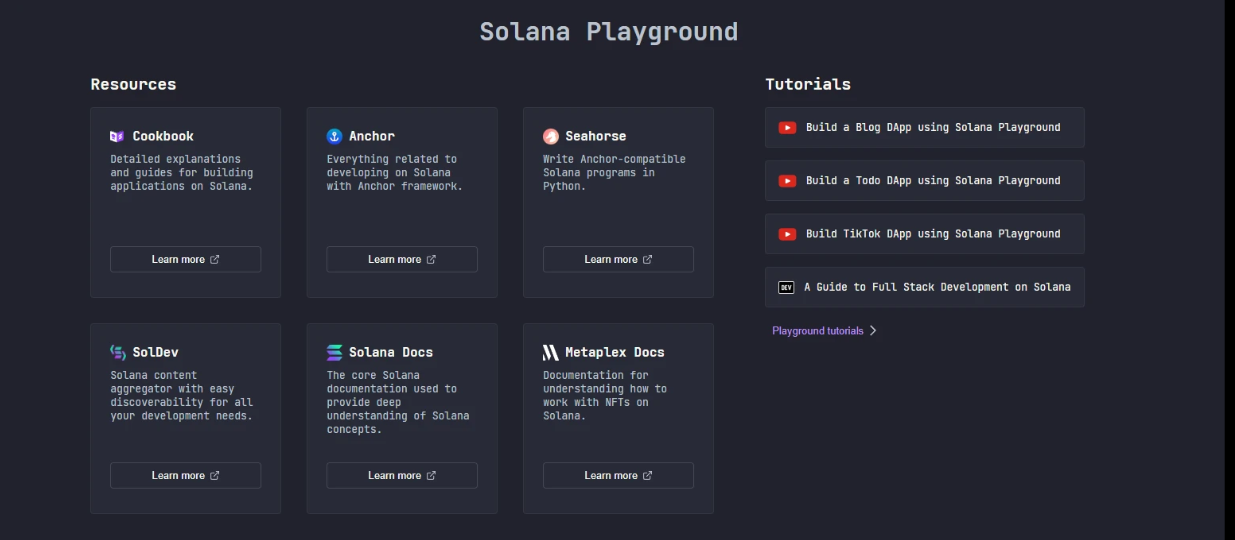Viewport: 1235px width, 540px height.
Task: Click Learn more under SolDev
Action: pos(185,475)
